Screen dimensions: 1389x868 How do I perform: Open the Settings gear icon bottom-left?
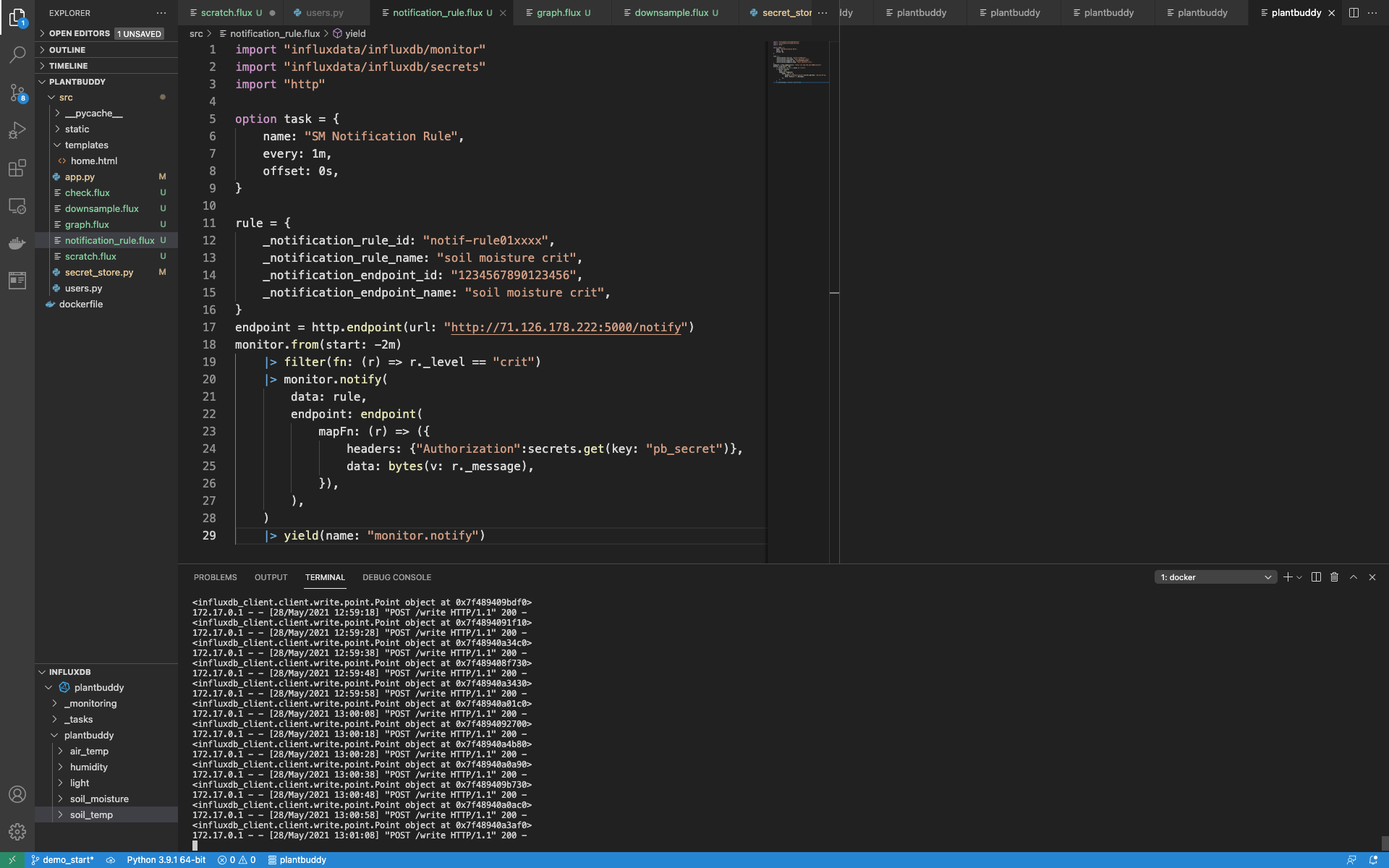(17, 832)
